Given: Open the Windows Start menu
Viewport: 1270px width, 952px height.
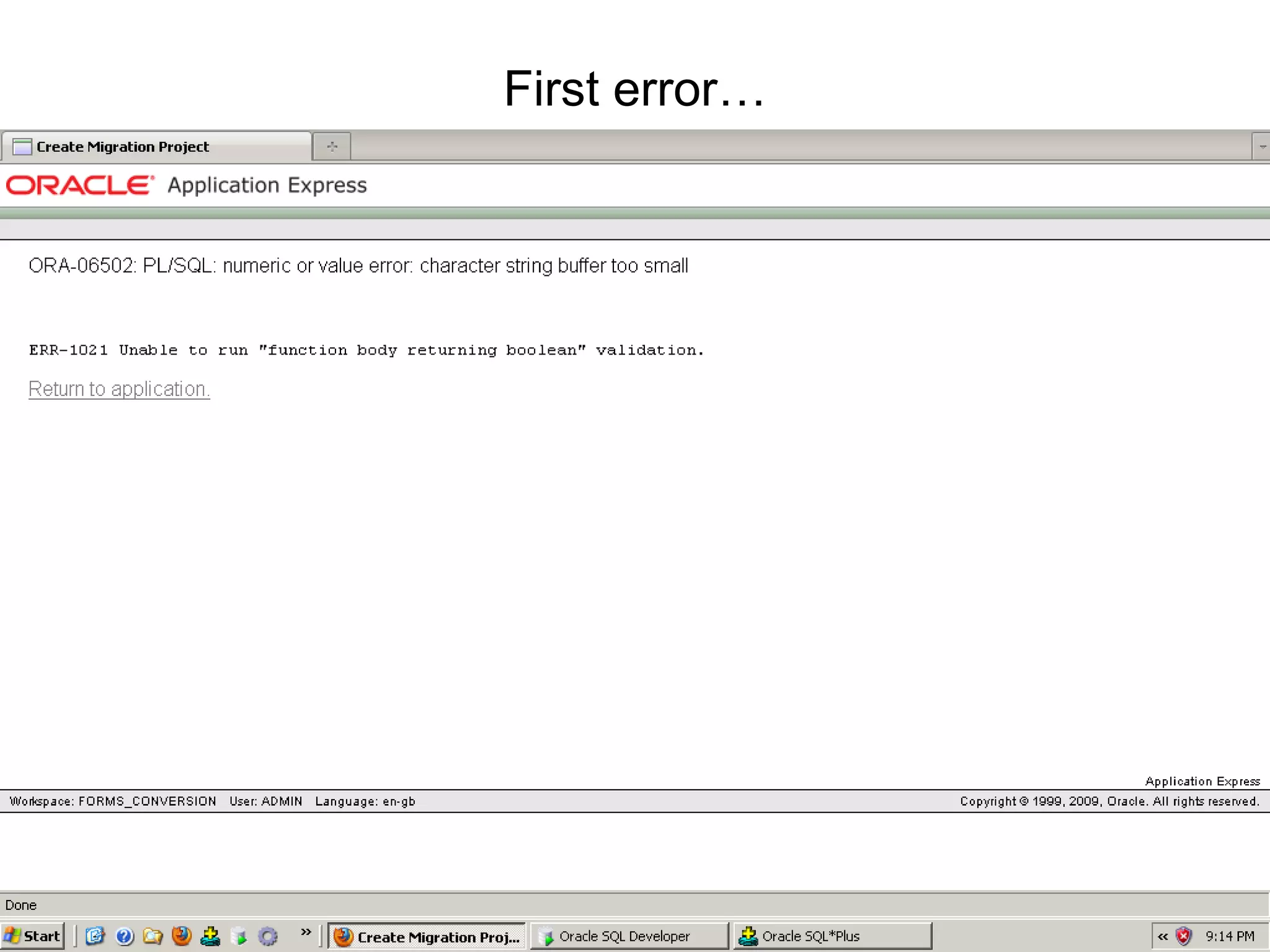Looking at the screenshot, I should click(33, 936).
